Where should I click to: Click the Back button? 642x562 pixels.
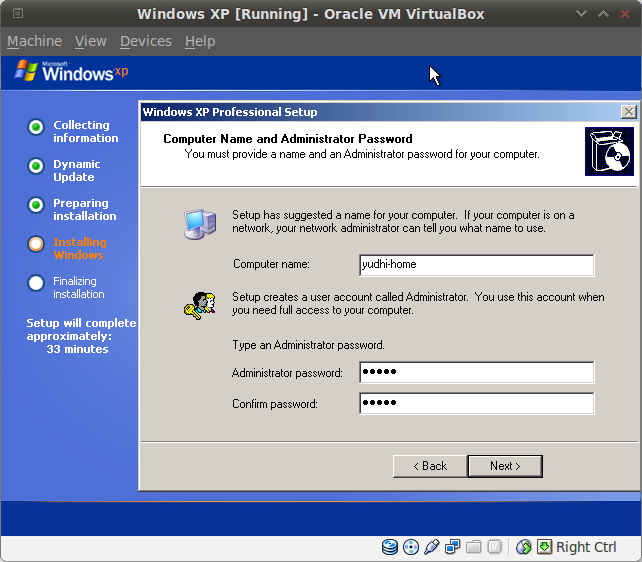click(x=430, y=466)
